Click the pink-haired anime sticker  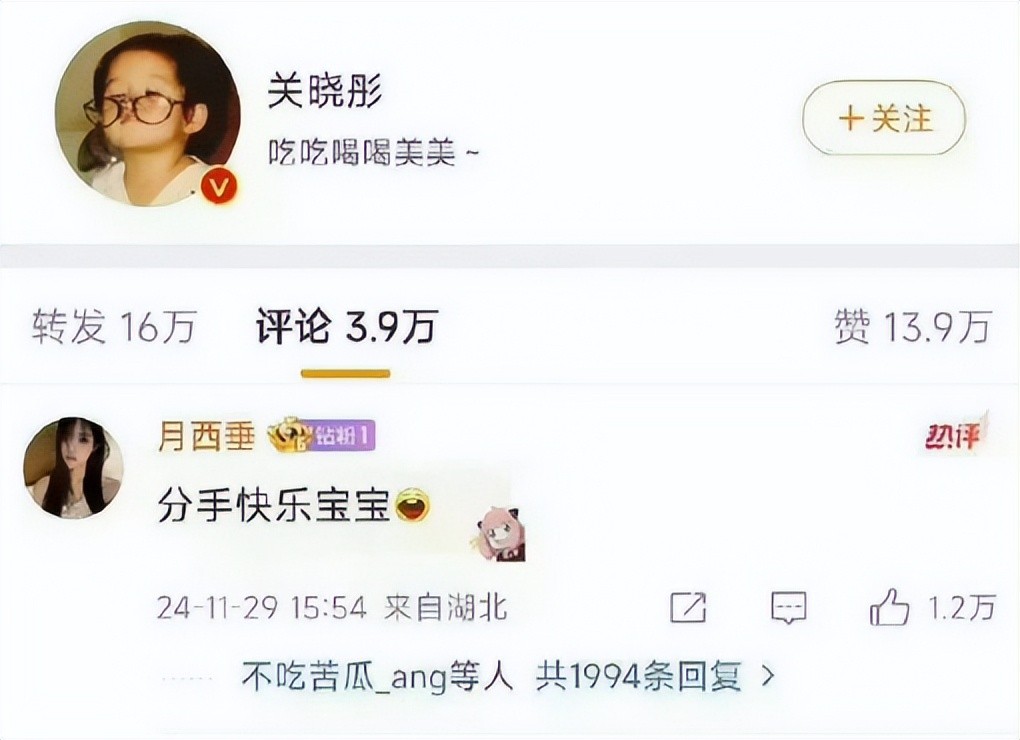(x=499, y=533)
